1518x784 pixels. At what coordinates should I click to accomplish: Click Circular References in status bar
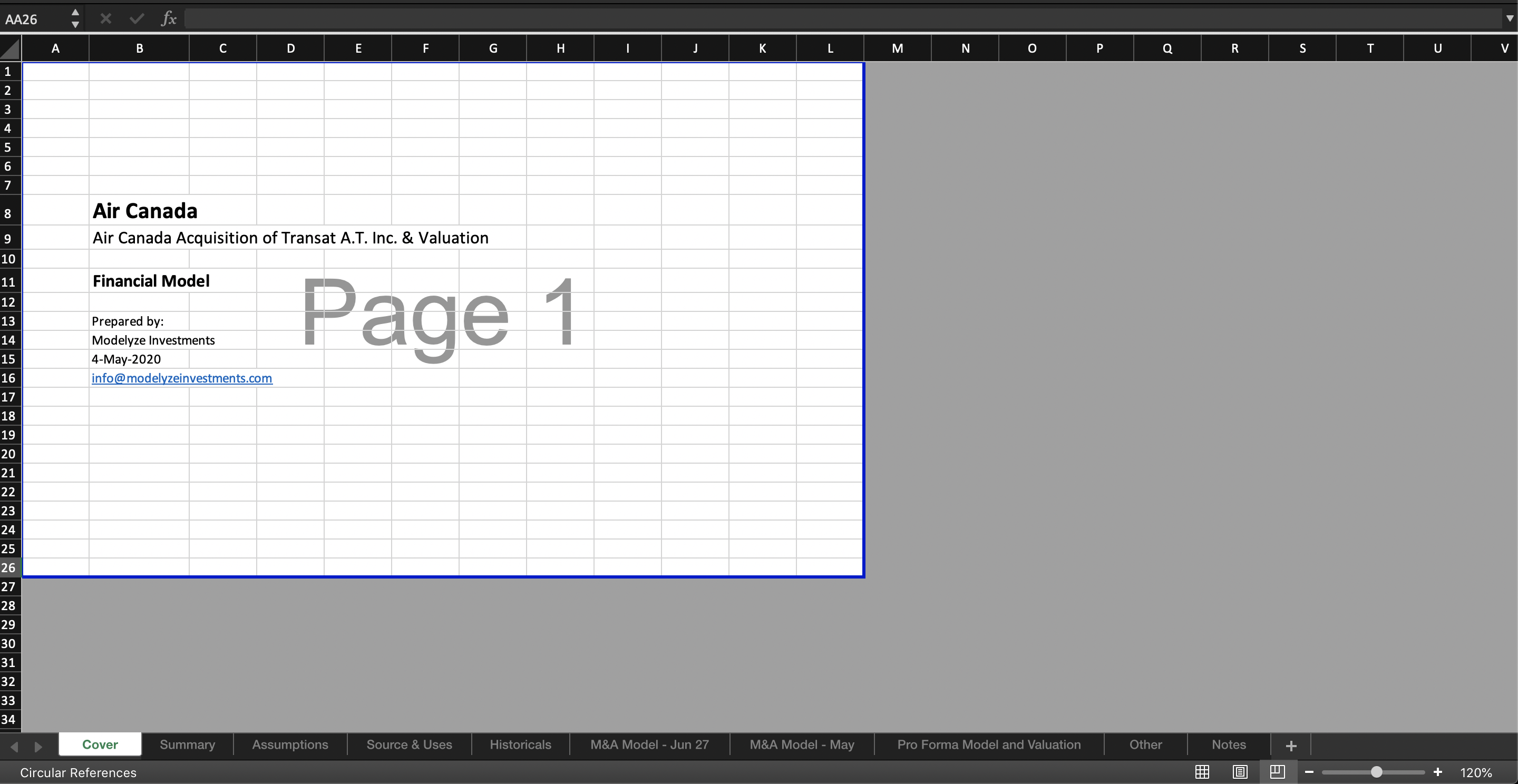click(x=78, y=773)
